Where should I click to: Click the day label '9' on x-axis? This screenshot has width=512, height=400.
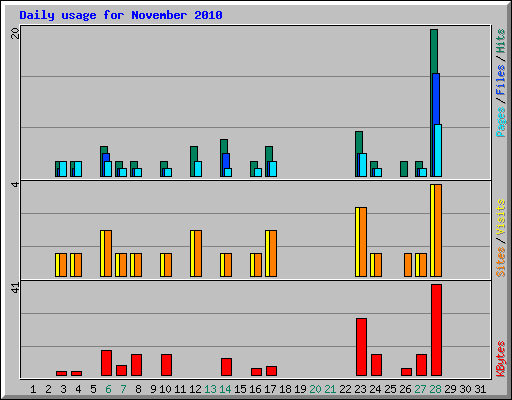pyautogui.click(x=153, y=389)
